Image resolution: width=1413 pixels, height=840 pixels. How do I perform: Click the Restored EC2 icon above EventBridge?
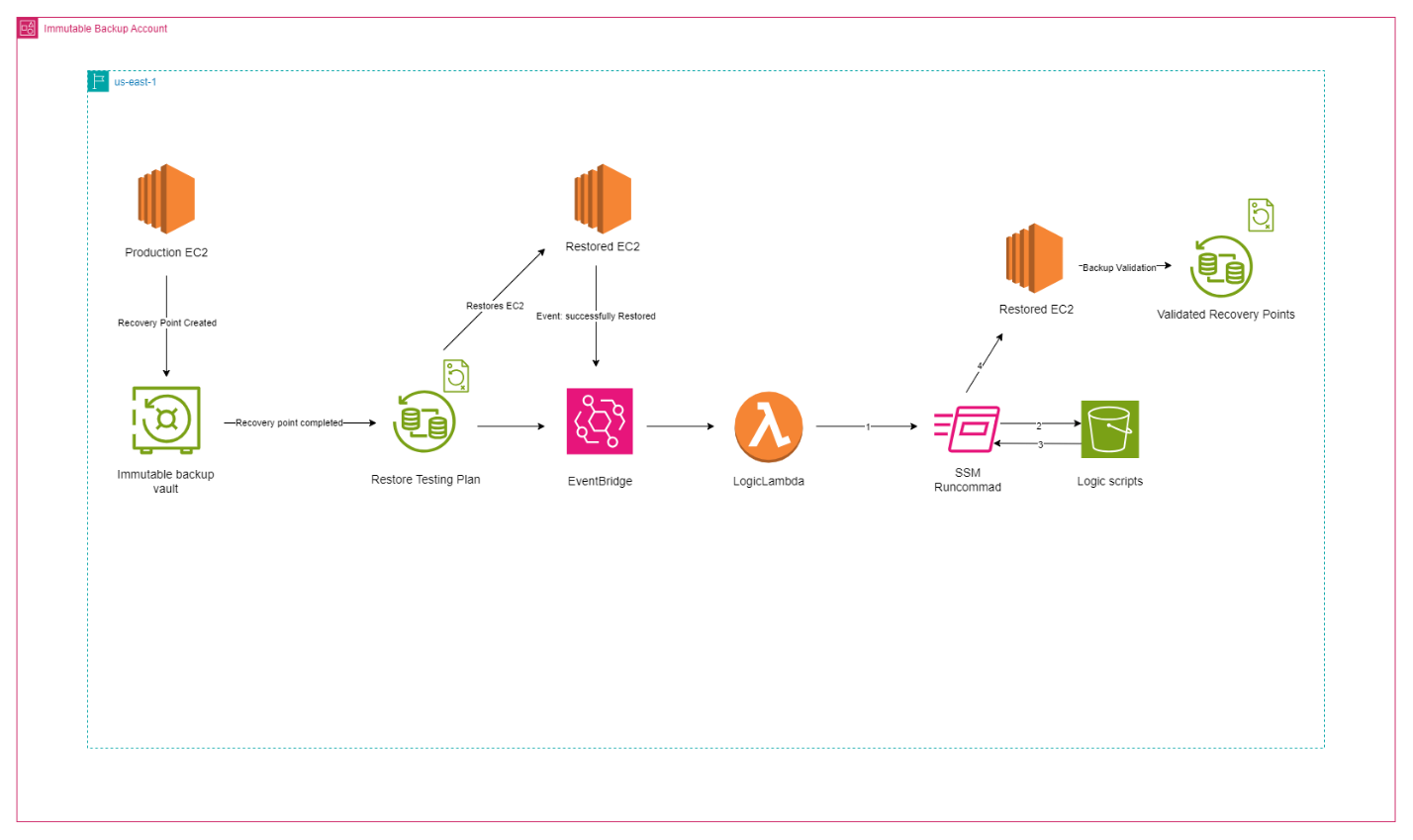point(603,199)
